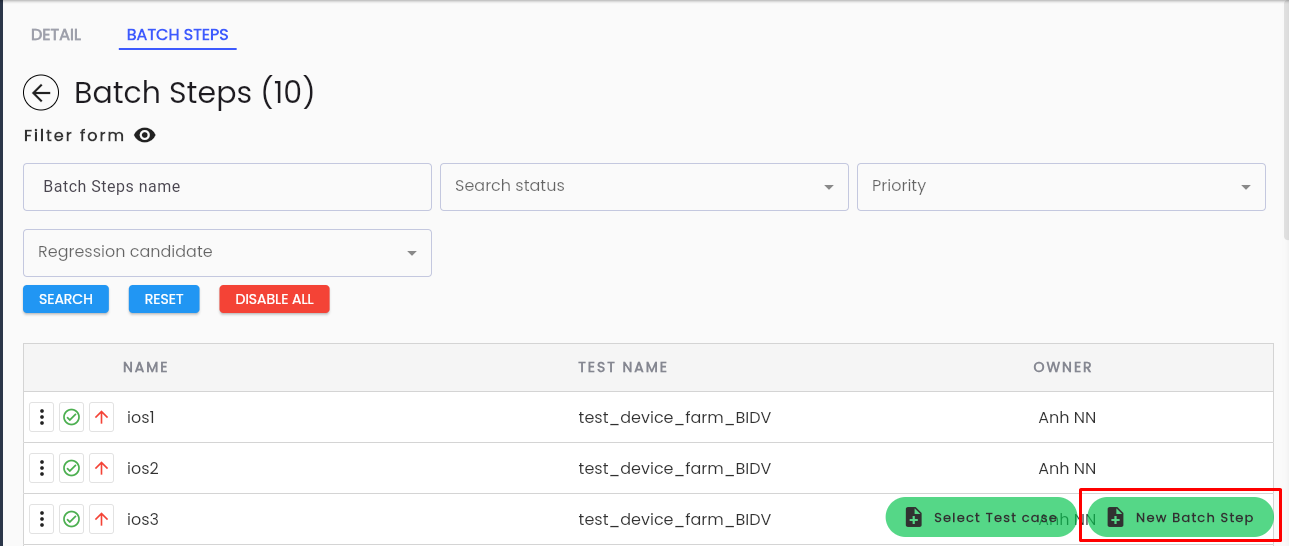This screenshot has height=546, width=1289.
Task: Click the NAME column header
Action: click(145, 367)
